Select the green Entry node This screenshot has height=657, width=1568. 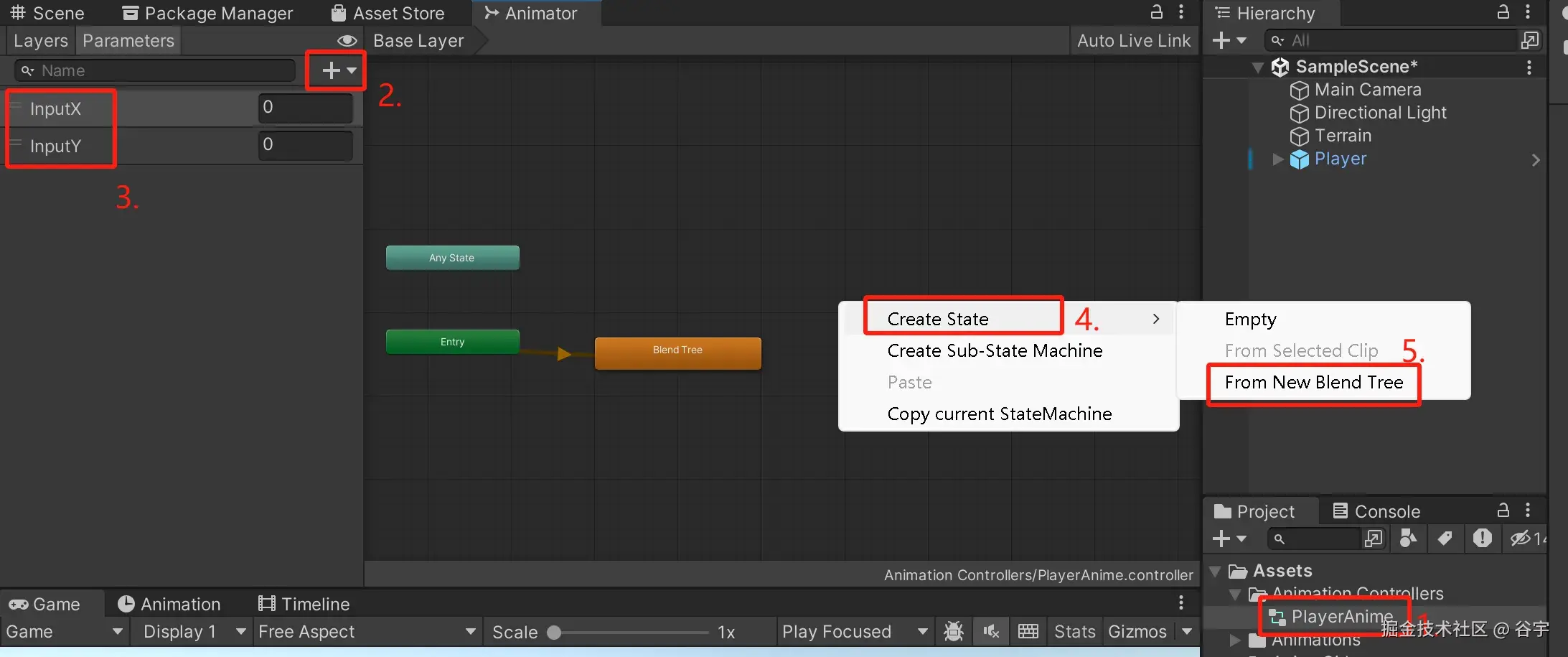452,342
